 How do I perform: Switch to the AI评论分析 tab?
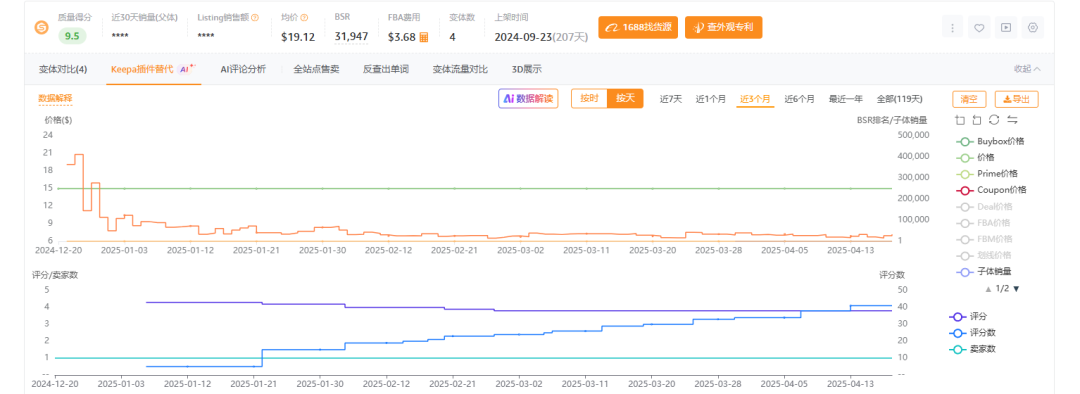[242, 69]
